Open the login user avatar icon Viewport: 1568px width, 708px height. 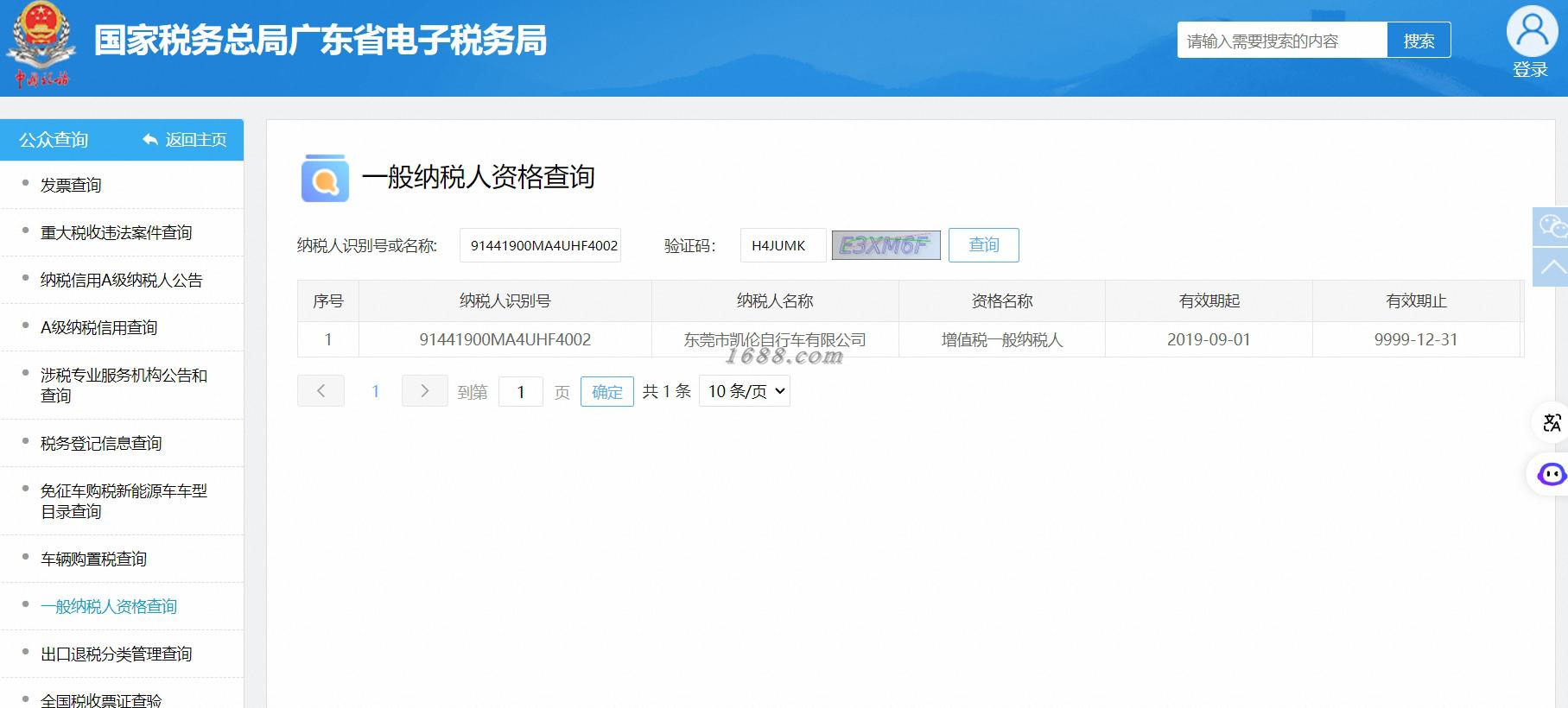pos(1532,32)
